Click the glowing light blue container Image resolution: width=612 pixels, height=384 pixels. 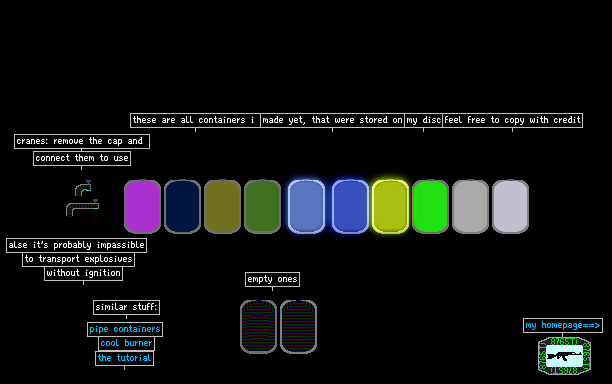click(306, 206)
